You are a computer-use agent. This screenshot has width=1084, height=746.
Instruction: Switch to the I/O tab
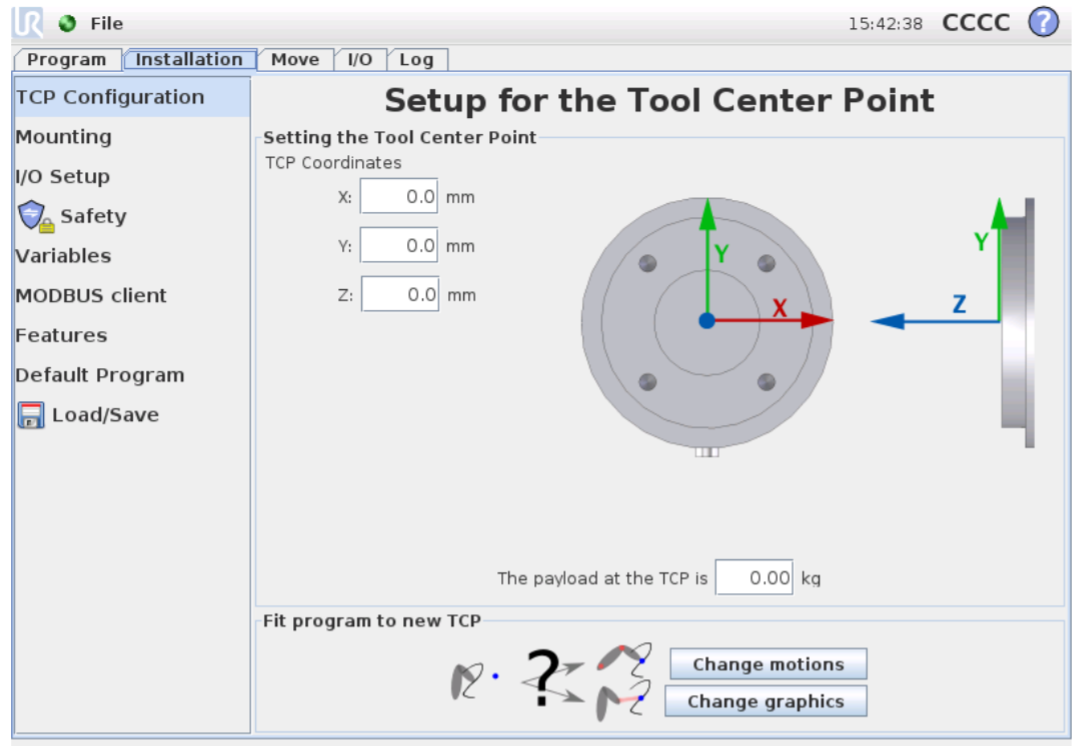pyautogui.click(x=360, y=59)
